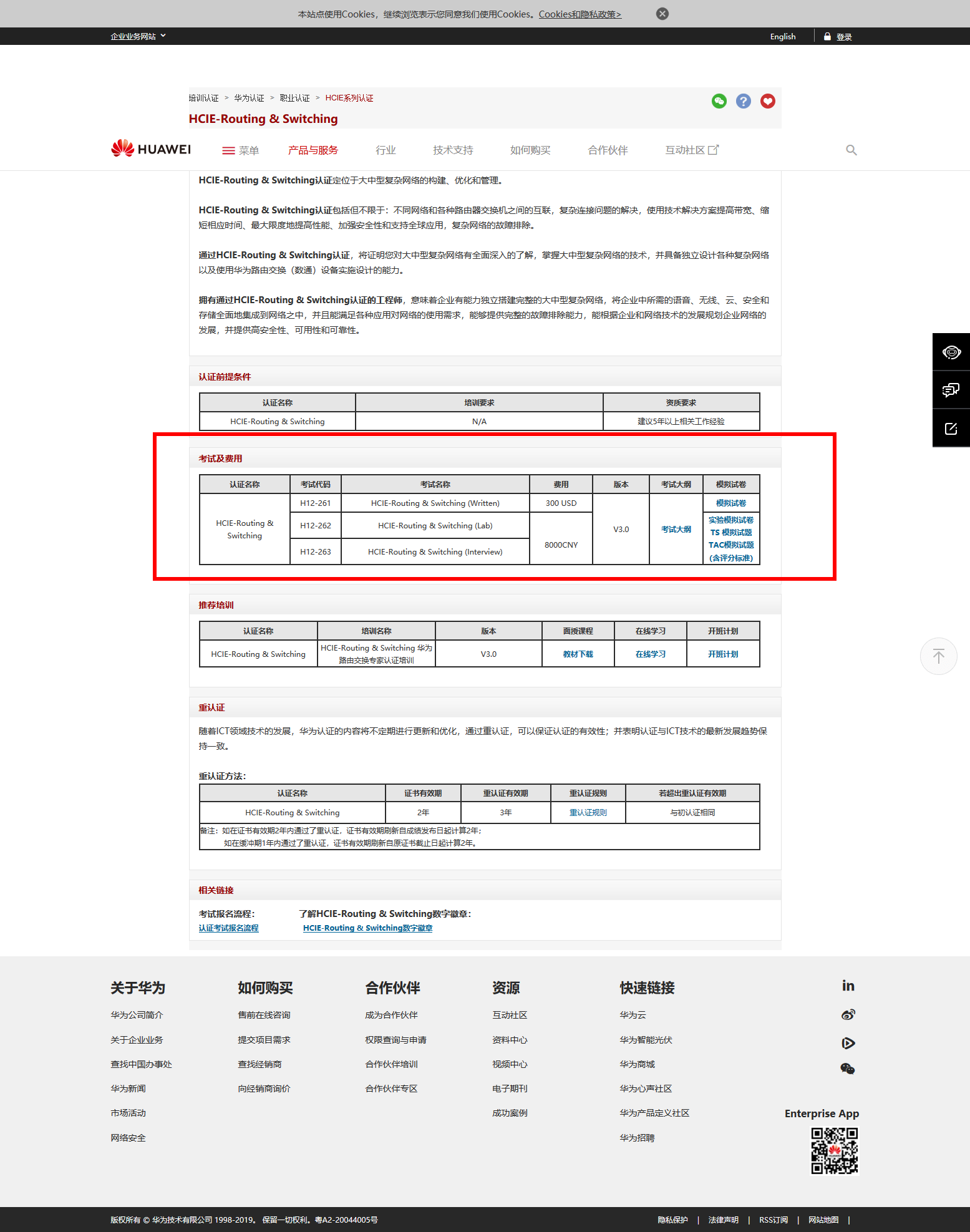Viewport: 970px width, 1232px height.
Task: Click the 在线学习 link in training row
Action: [651, 654]
